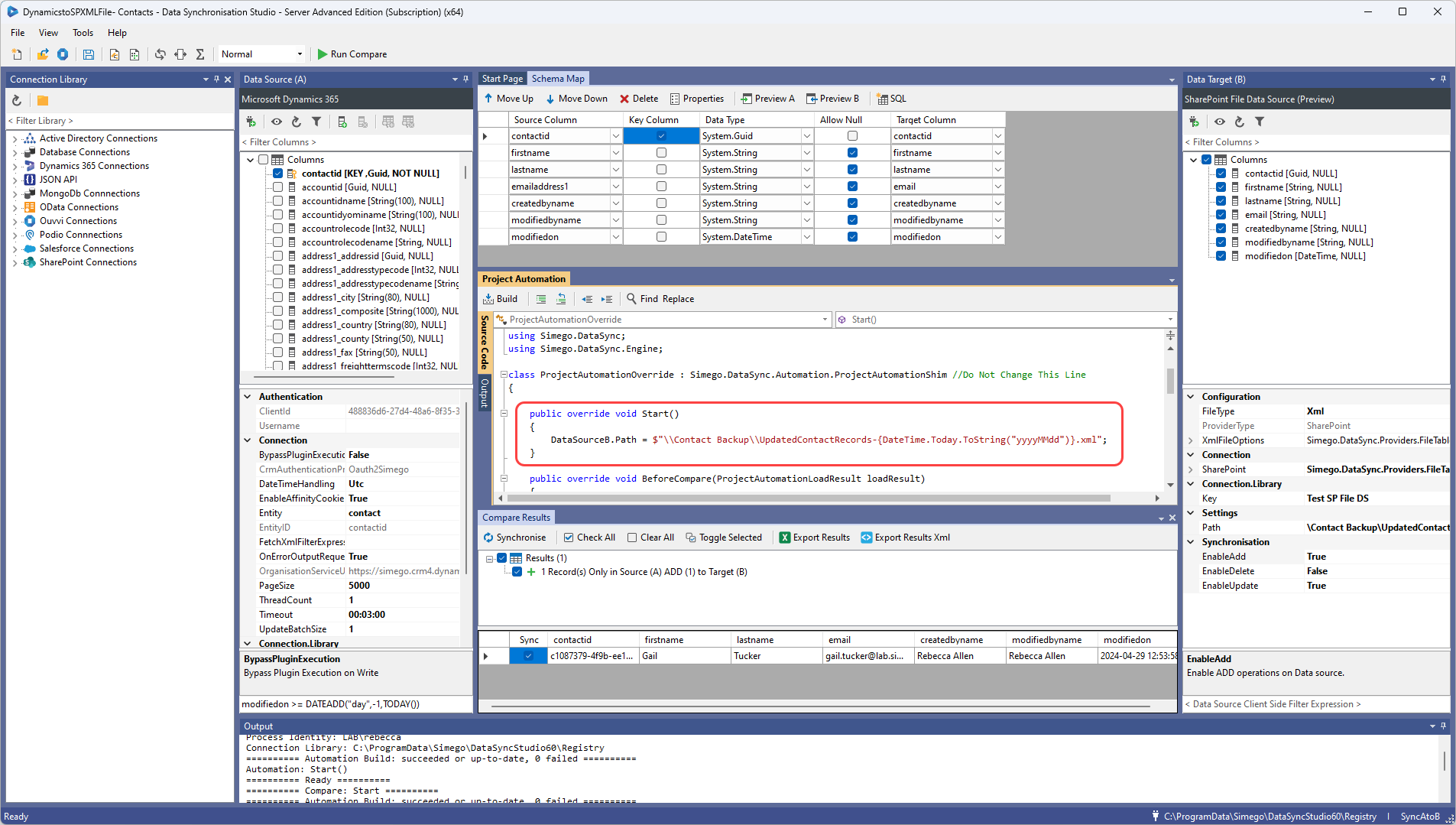Check the accountid column in Data Source A
The height and width of the screenshot is (825, 1456).
pos(278,187)
